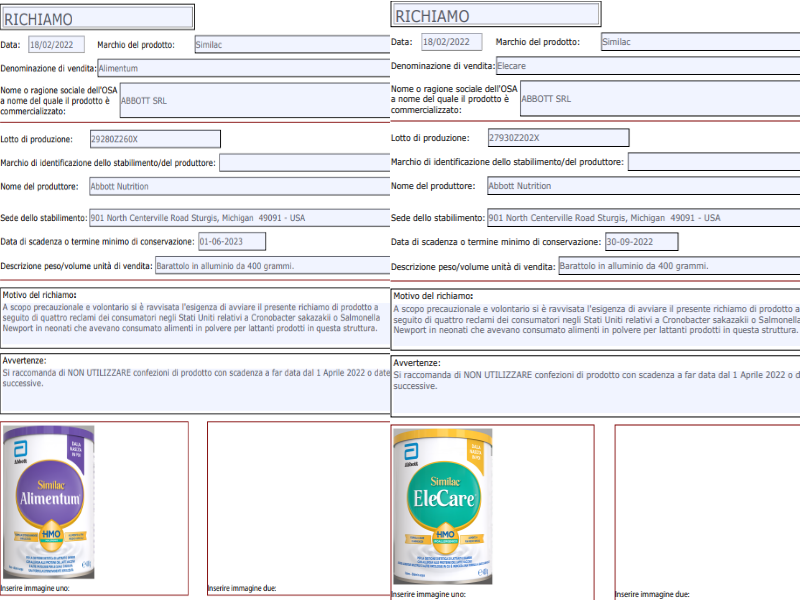The width and height of the screenshot is (800, 600).
Task: Edit the Descrizione peso/volume field in the Elecare form
Action: pos(680,266)
